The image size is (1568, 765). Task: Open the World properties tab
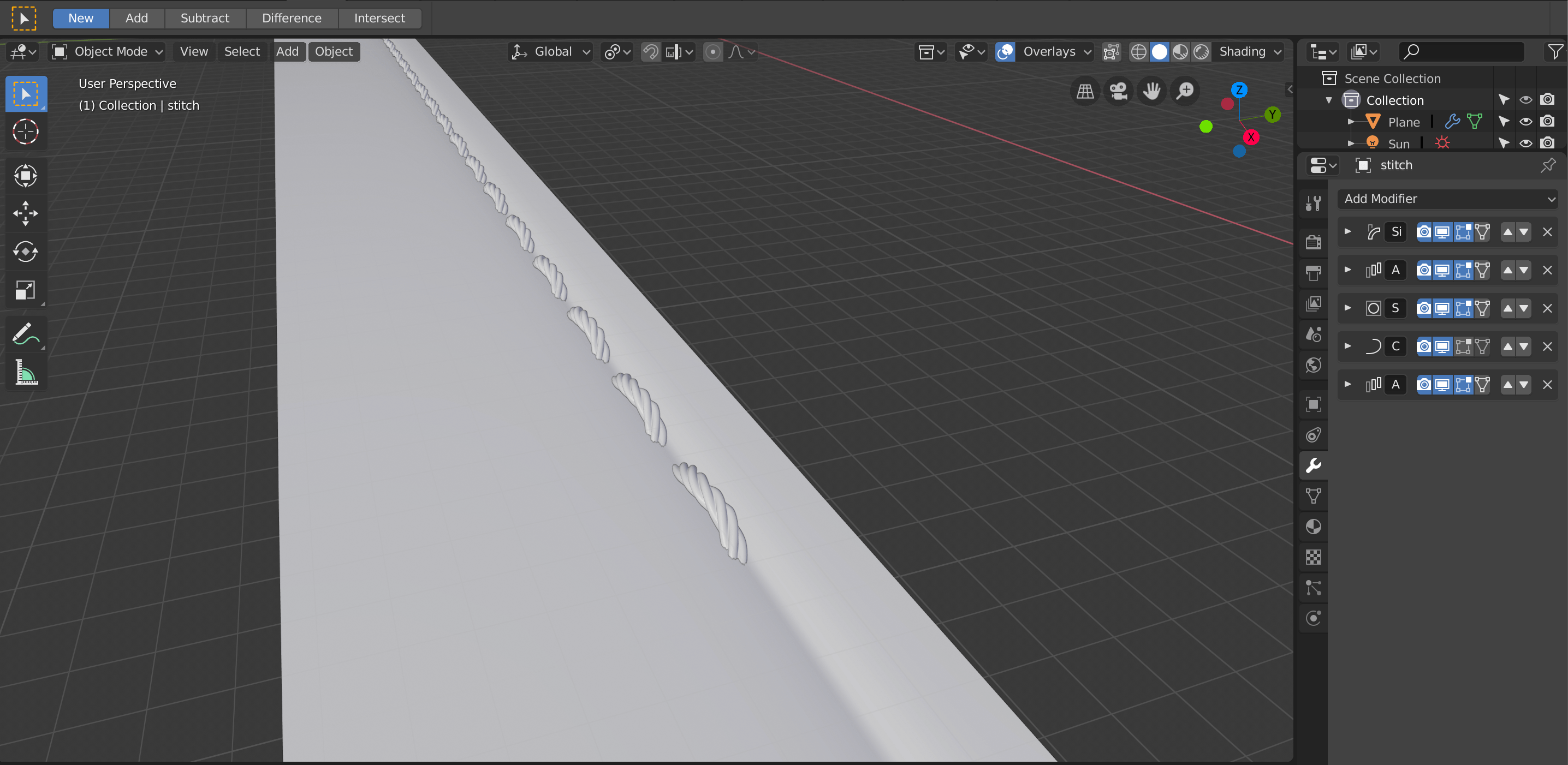[x=1314, y=364]
